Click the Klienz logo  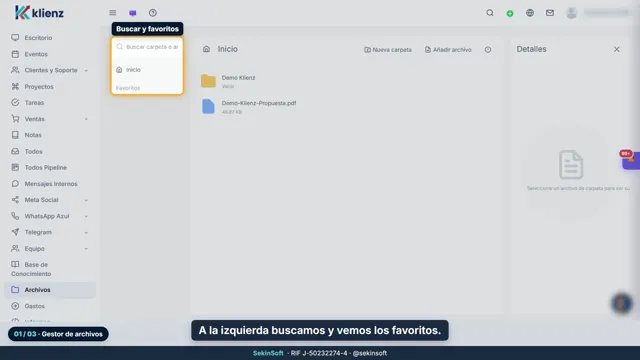click(39, 13)
